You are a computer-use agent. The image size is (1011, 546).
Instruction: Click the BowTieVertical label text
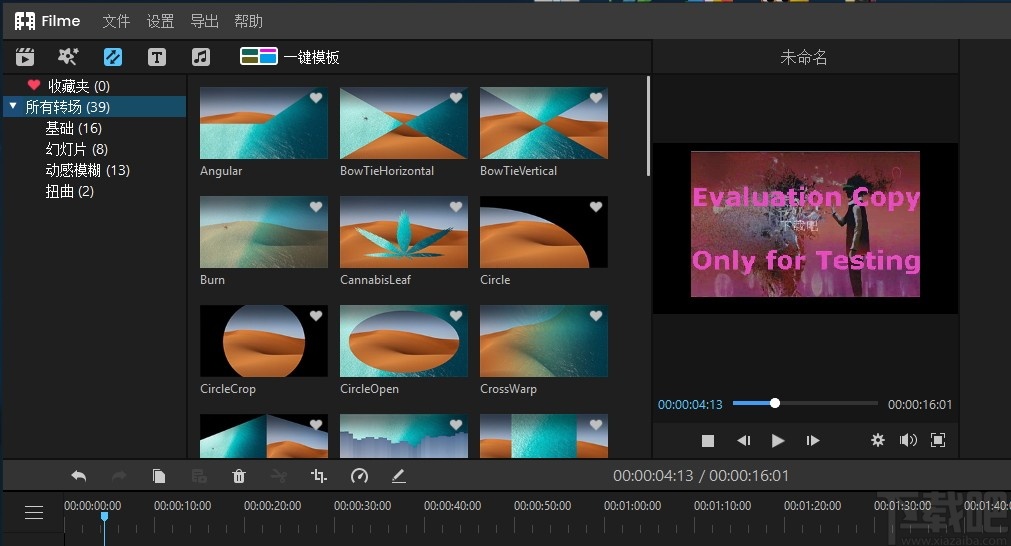518,171
